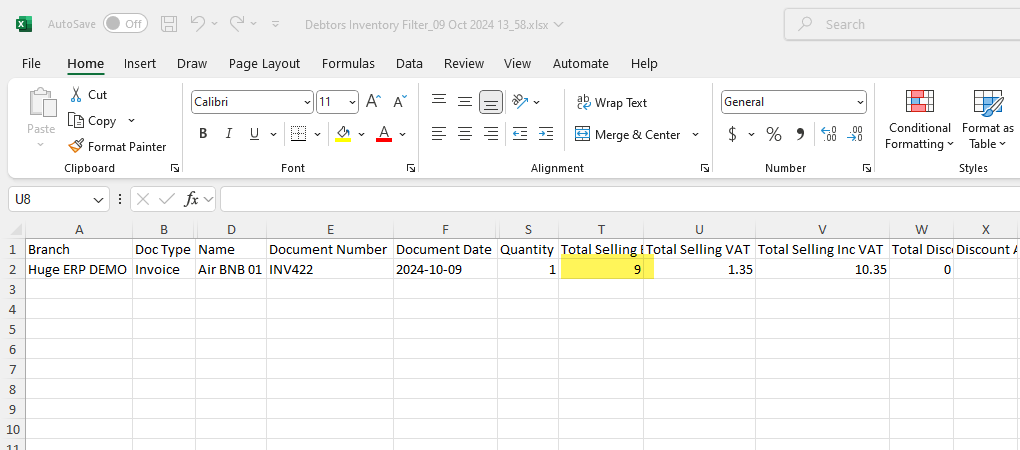The image size is (1020, 450).
Task: Switch to the Review tab
Action: tap(464, 63)
